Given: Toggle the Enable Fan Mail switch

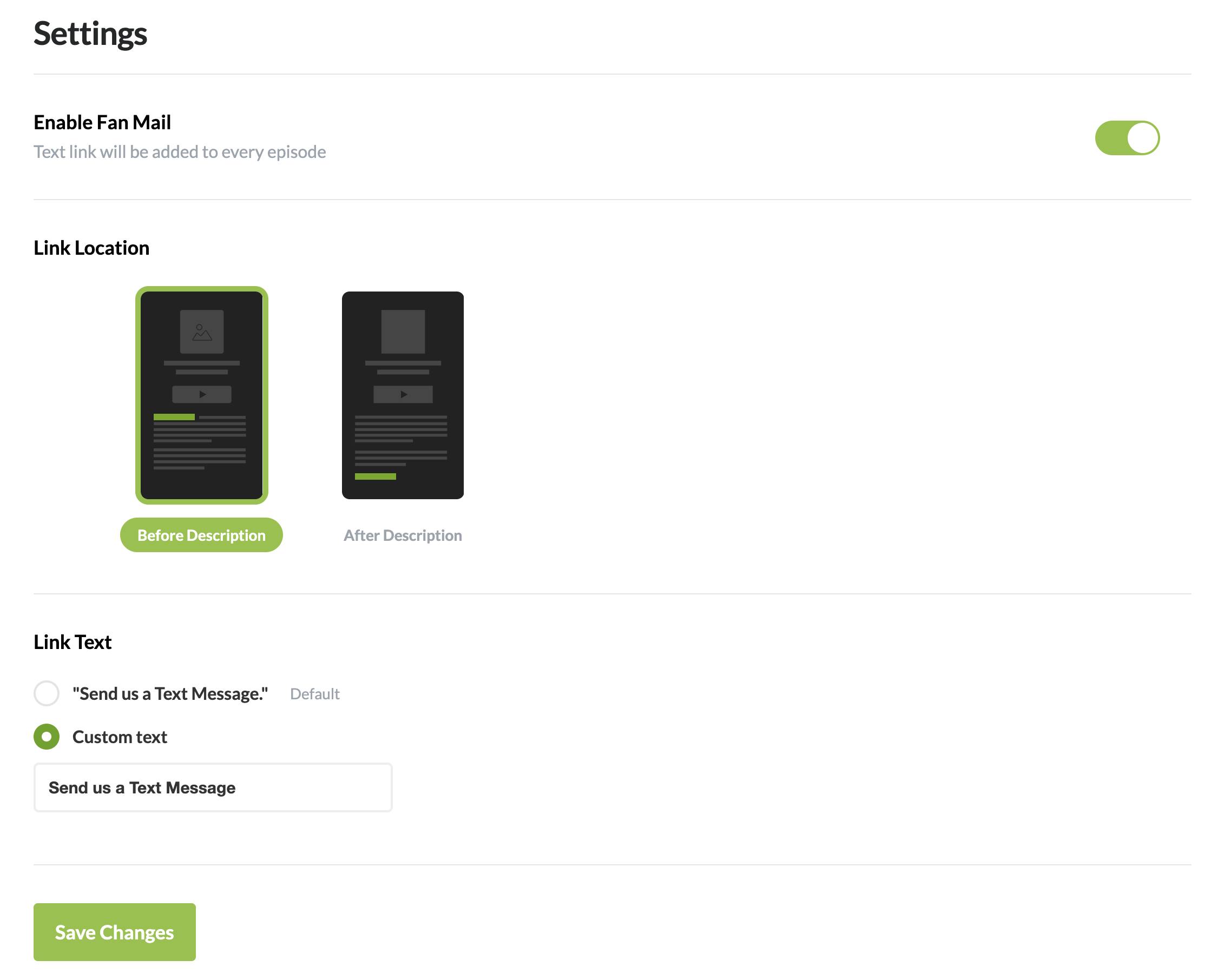Looking at the screenshot, I should [x=1127, y=138].
